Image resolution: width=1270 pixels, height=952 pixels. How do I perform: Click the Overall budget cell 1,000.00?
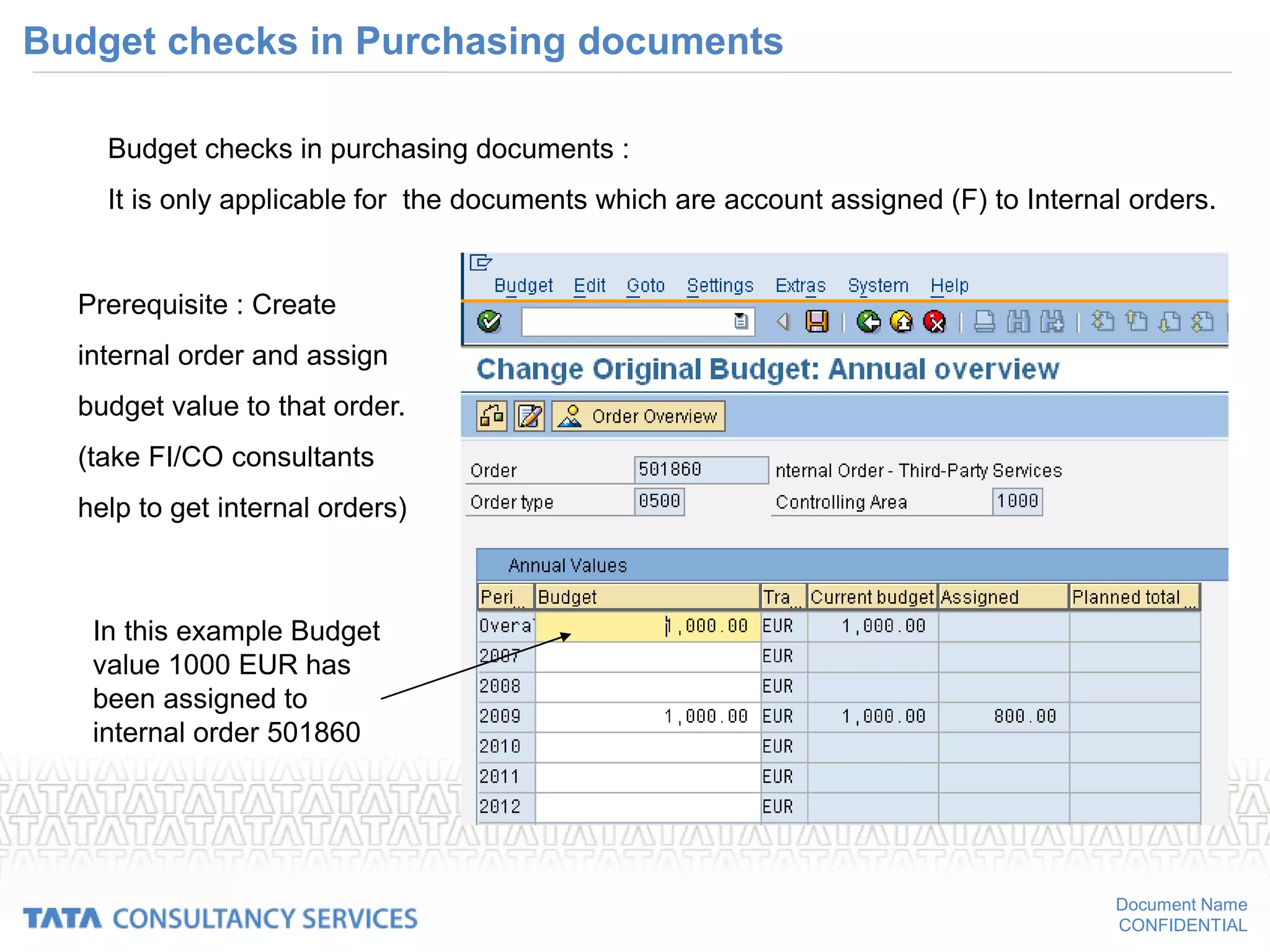click(647, 627)
